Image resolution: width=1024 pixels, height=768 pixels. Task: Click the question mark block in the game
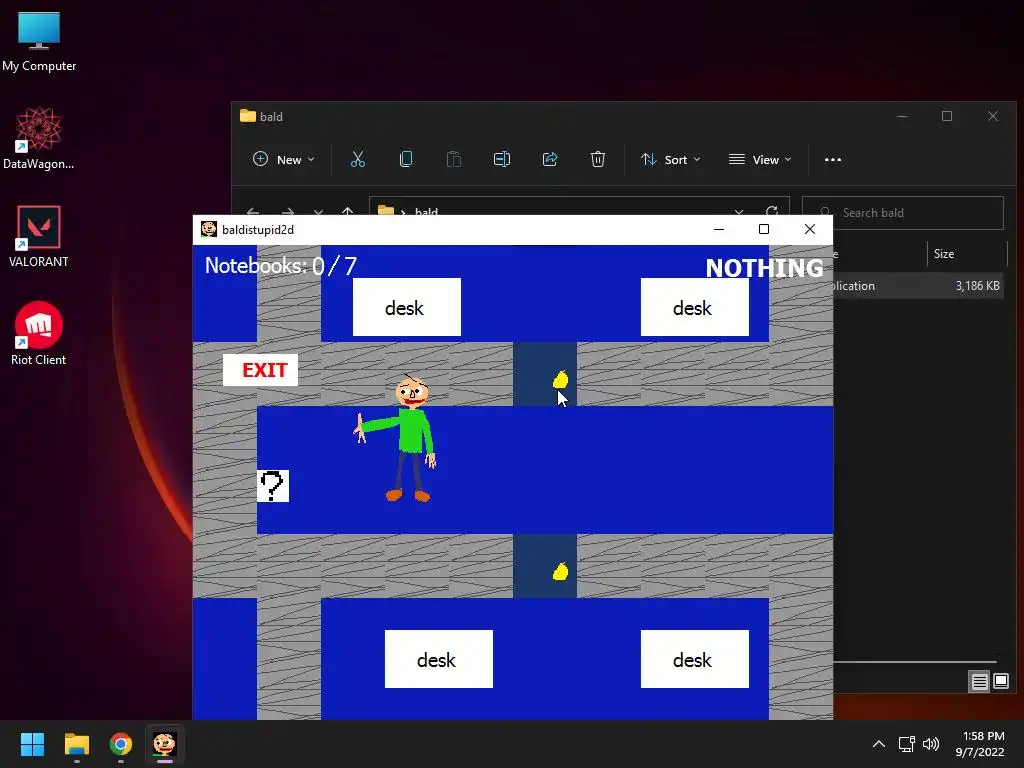tap(273, 487)
